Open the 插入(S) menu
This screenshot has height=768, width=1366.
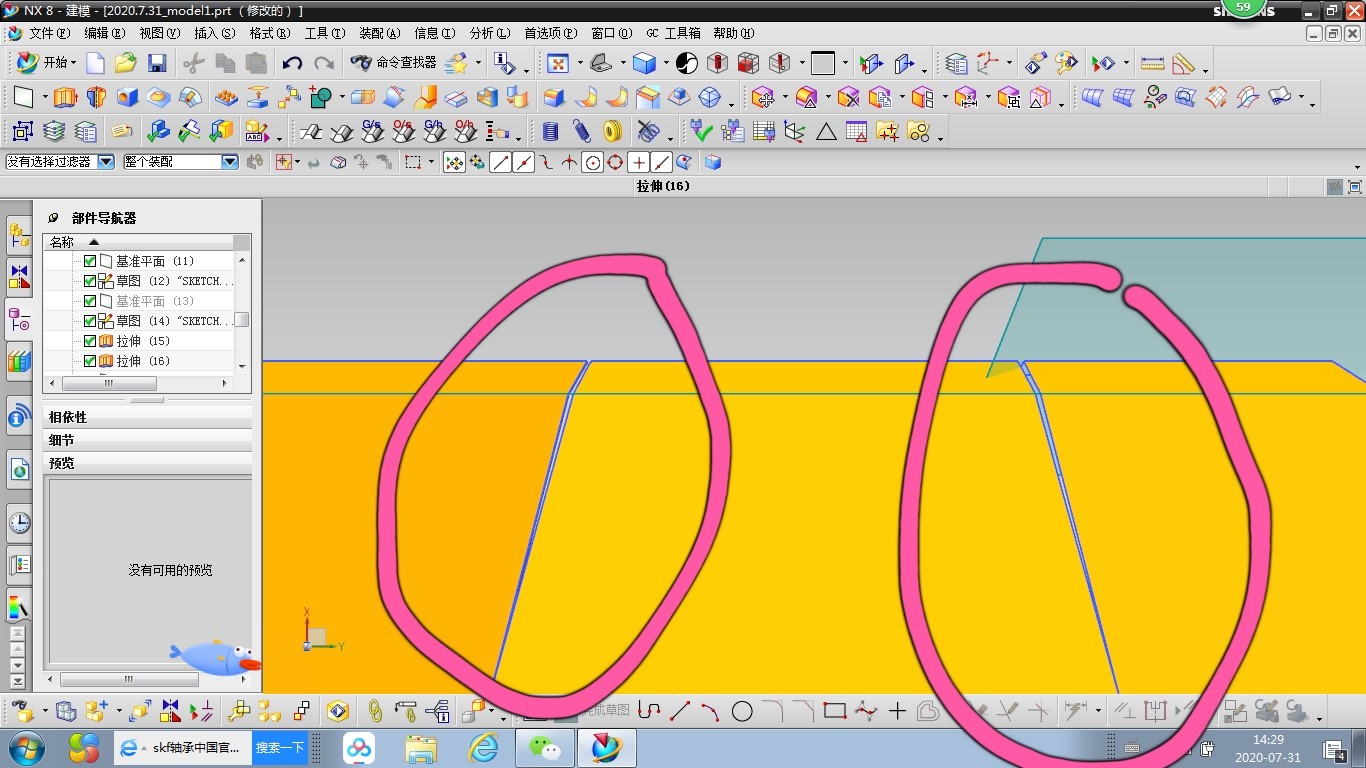pos(214,33)
